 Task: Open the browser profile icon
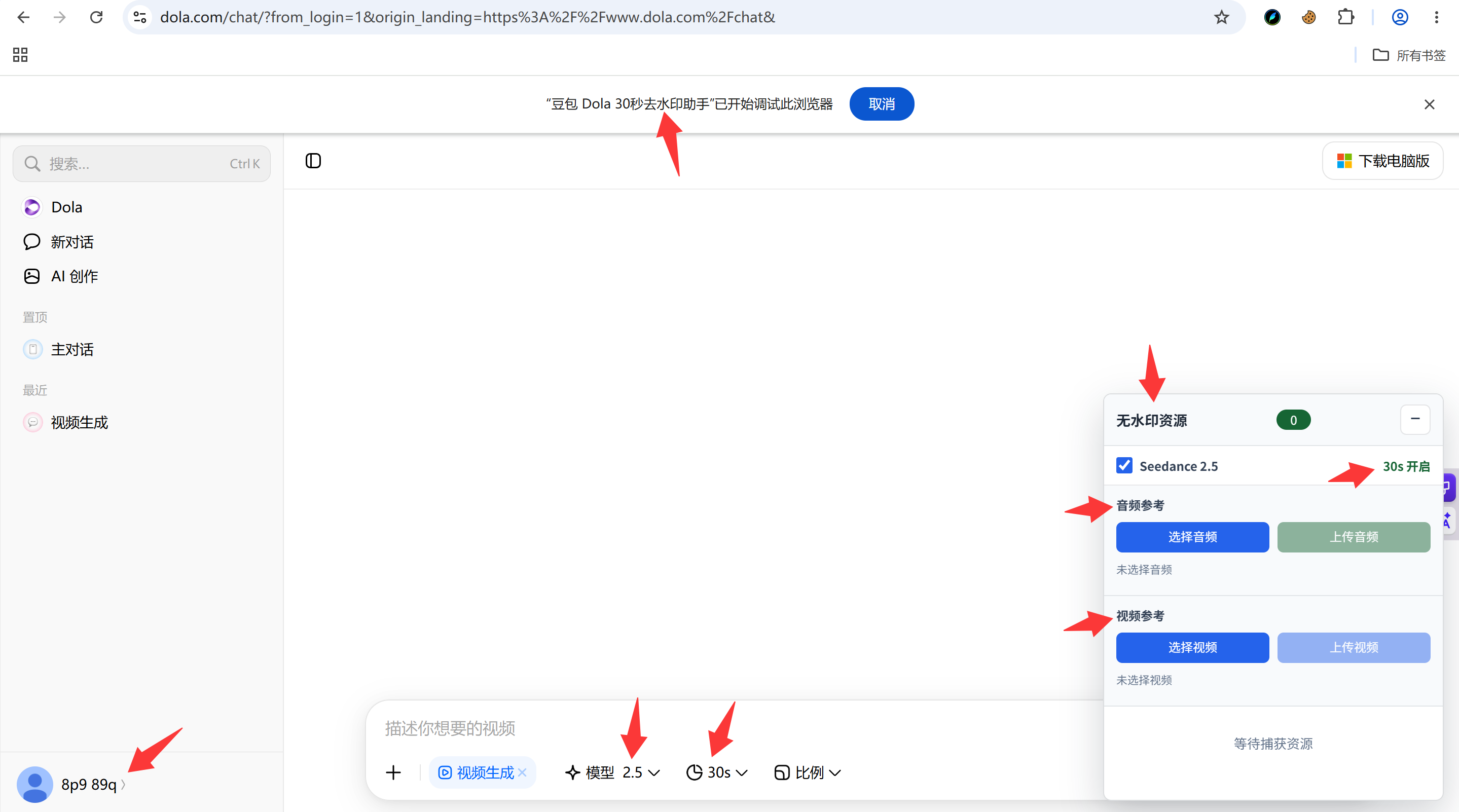tap(1400, 17)
